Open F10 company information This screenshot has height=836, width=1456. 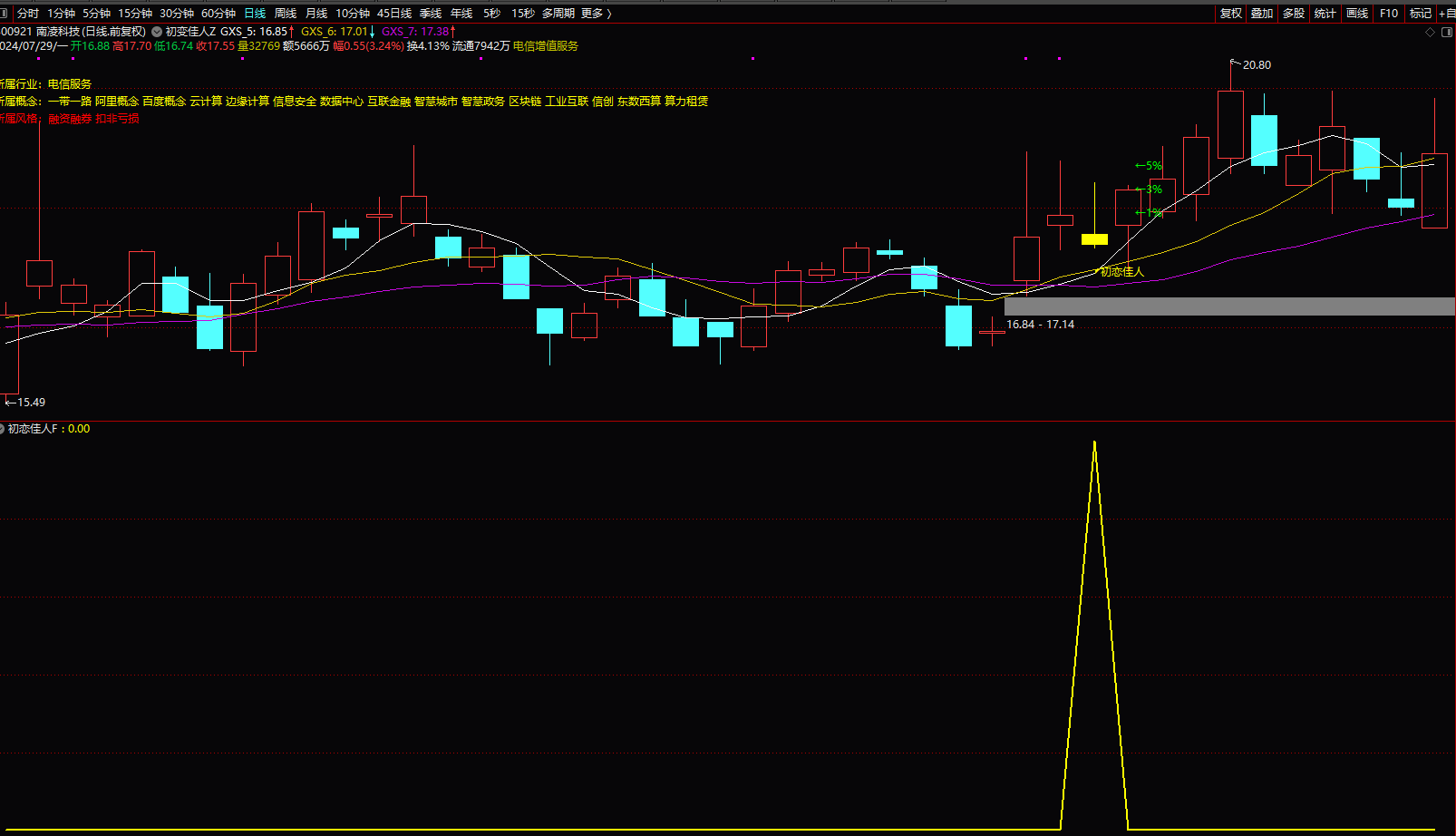[1389, 14]
